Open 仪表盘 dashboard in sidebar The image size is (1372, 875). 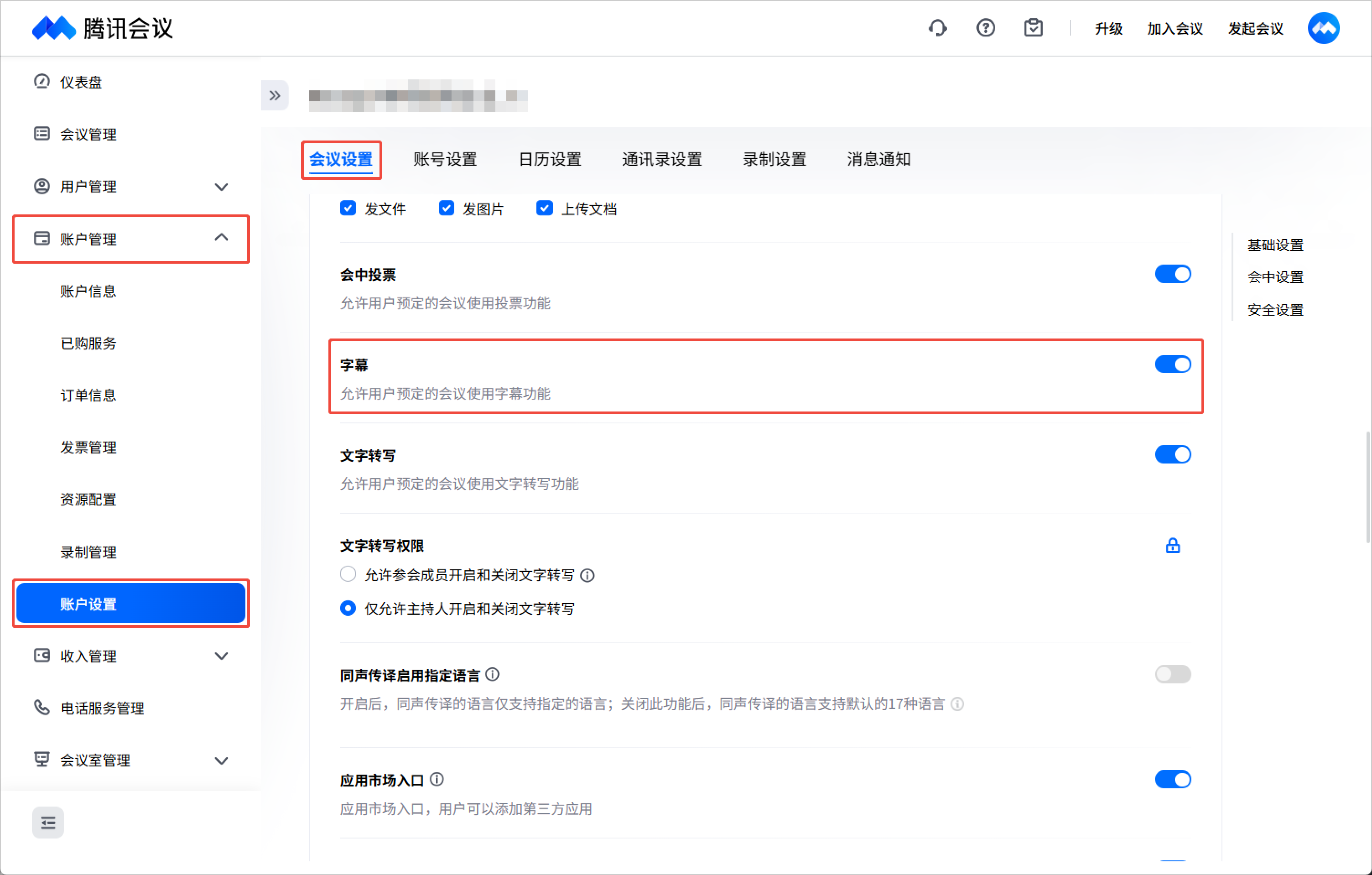[81, 82]
